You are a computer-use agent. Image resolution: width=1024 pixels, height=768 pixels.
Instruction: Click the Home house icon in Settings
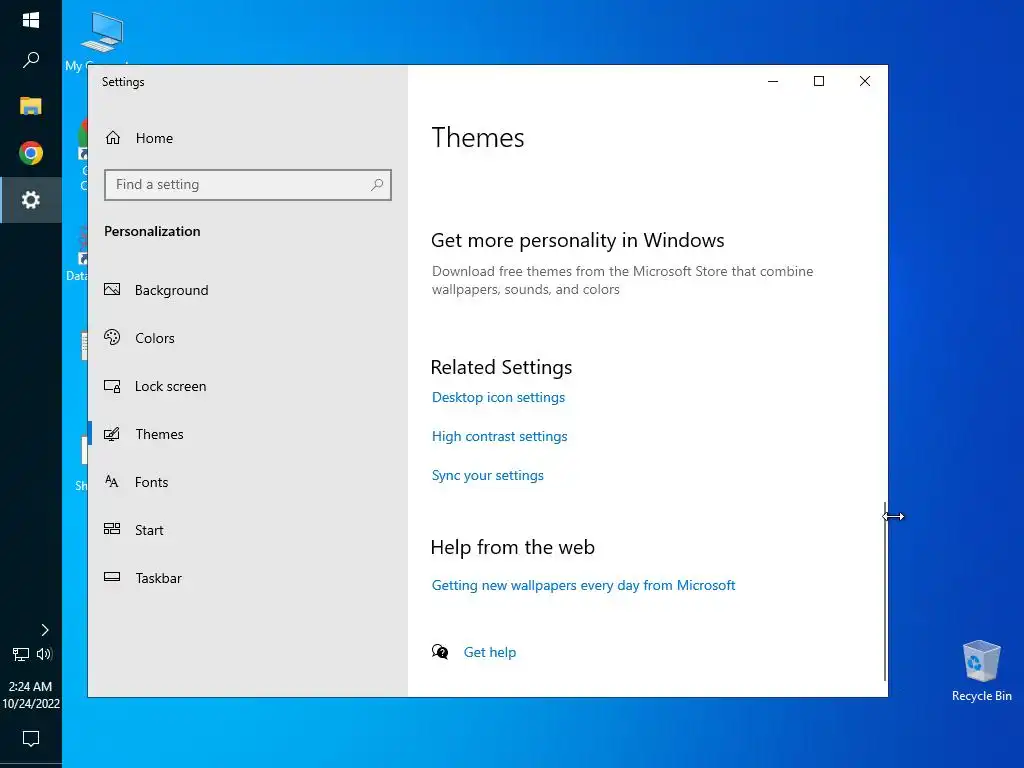tap(113, 138)
